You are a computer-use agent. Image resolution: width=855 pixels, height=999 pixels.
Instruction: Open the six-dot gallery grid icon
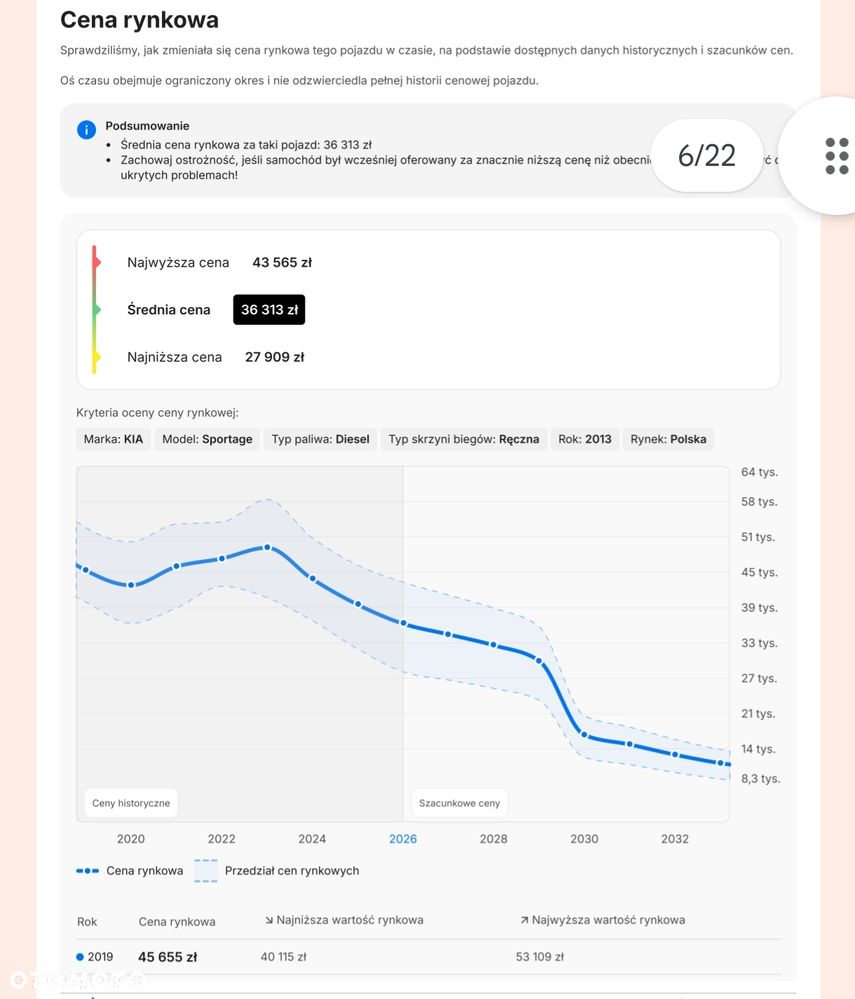[x=837, y=156]
